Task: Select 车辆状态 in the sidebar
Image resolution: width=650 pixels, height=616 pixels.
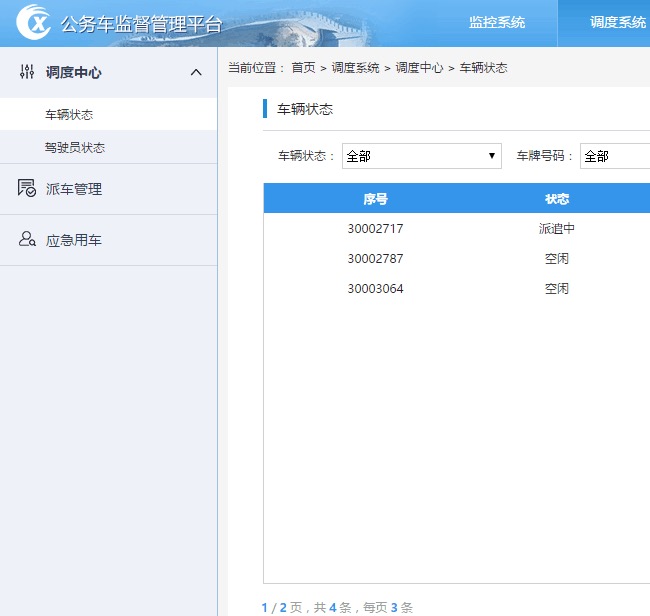Action: tap(69, 115)
